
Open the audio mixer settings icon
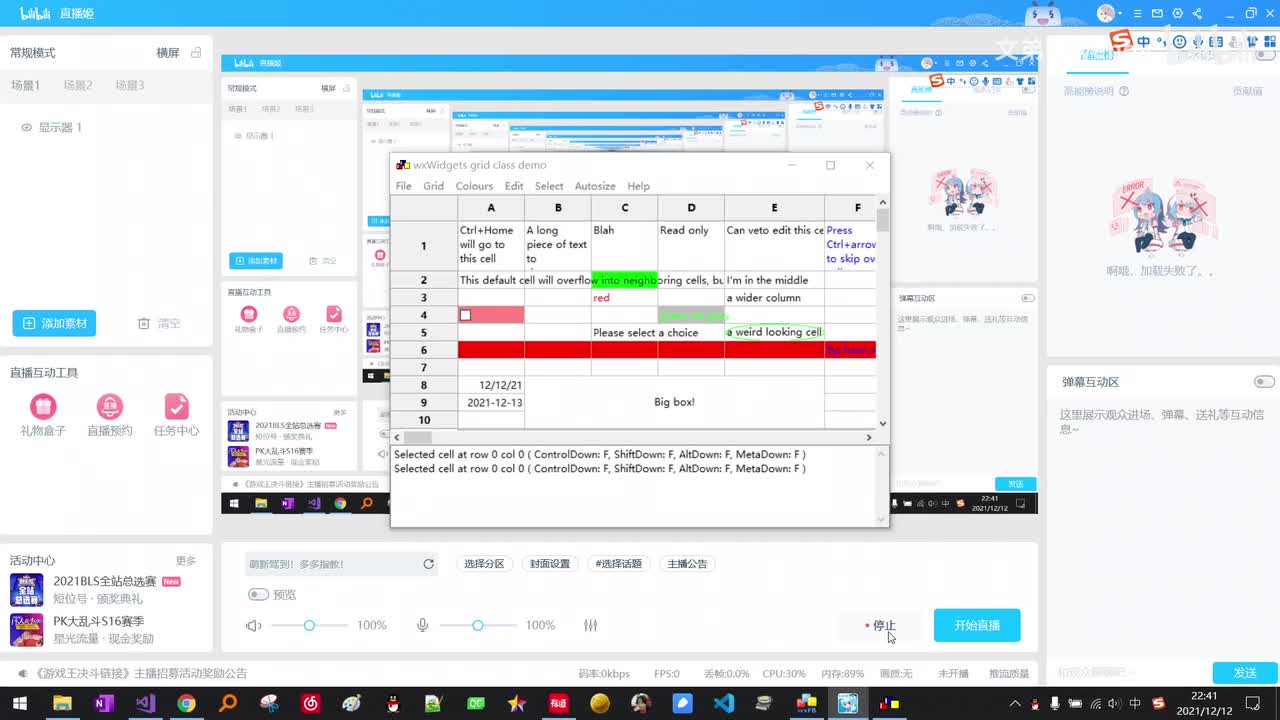tap(591, 625)
